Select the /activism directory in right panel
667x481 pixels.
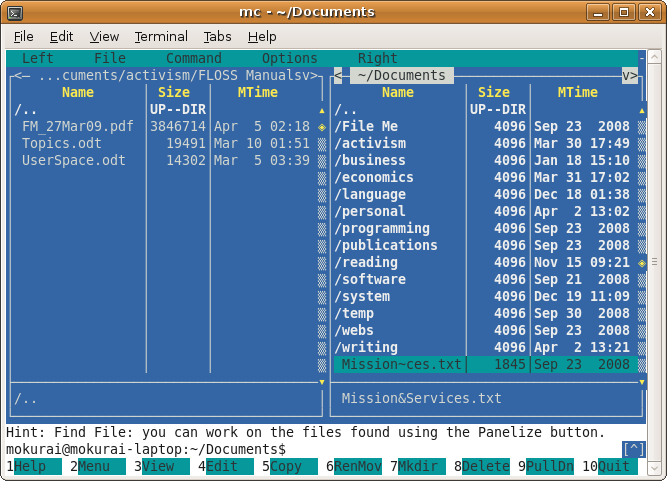pyautogui.click(x=370, y=143)
